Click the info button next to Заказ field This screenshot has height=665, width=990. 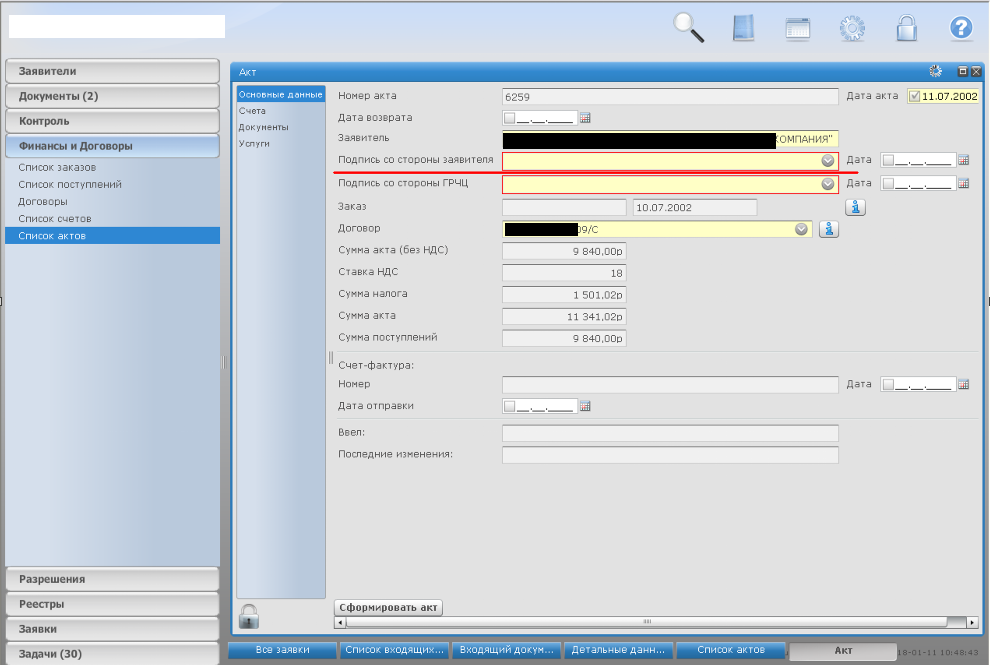[856, 207]
